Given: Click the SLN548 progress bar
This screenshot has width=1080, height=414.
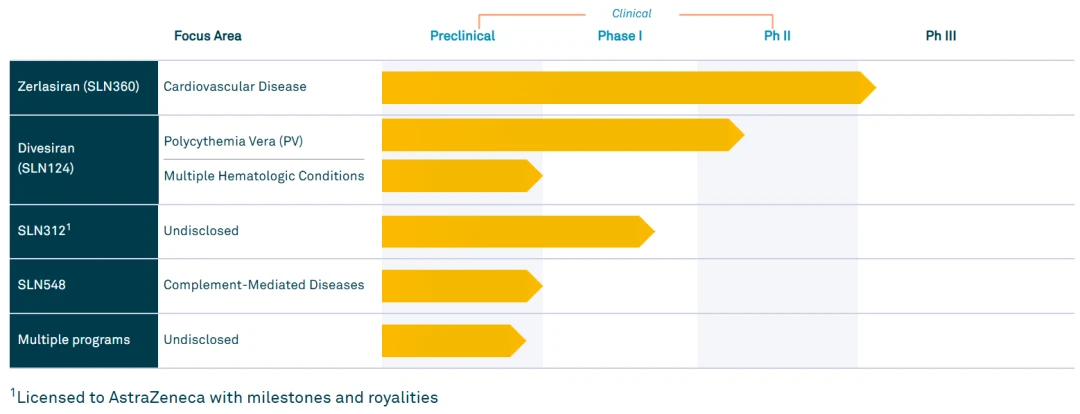Looking at the screenshot, I should coord(462,286).
